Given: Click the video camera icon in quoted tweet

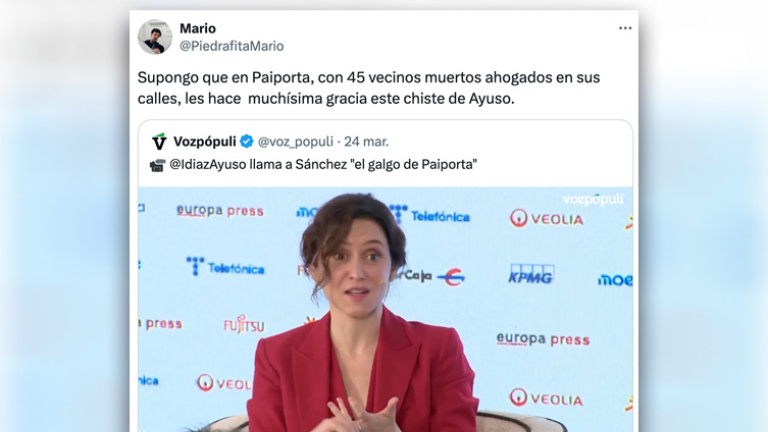Looking at the screenshot, I should point(157,166).
